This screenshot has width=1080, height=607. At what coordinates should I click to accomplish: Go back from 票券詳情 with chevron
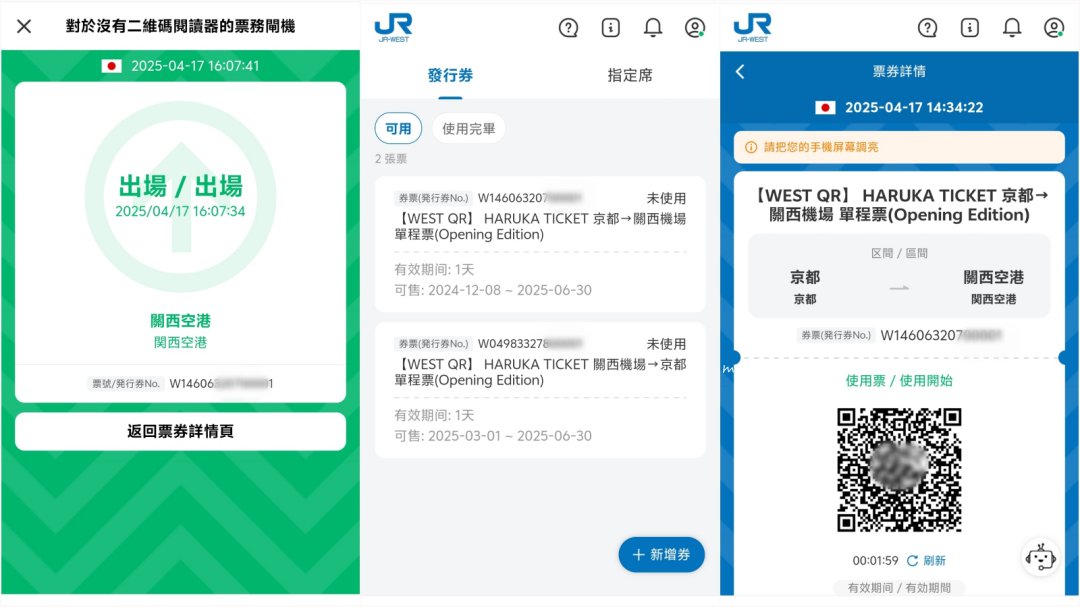[740, 72]
